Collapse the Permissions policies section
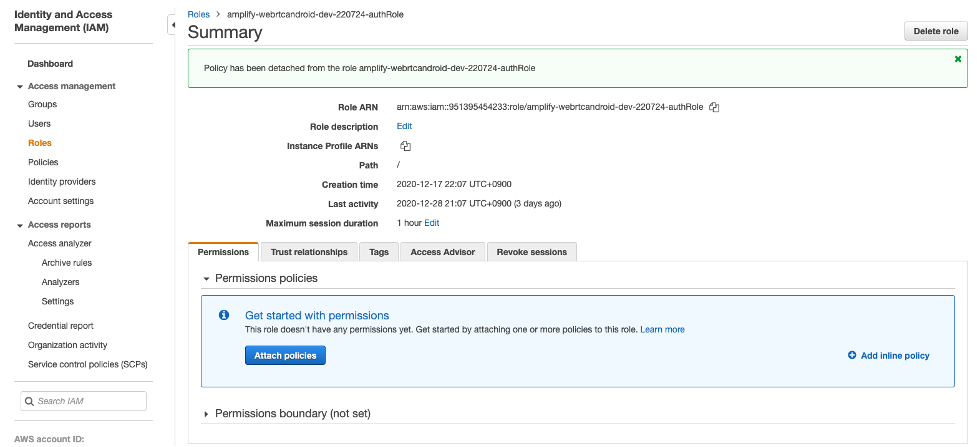Screen dimensions: 977x447 tap(206, 279)
